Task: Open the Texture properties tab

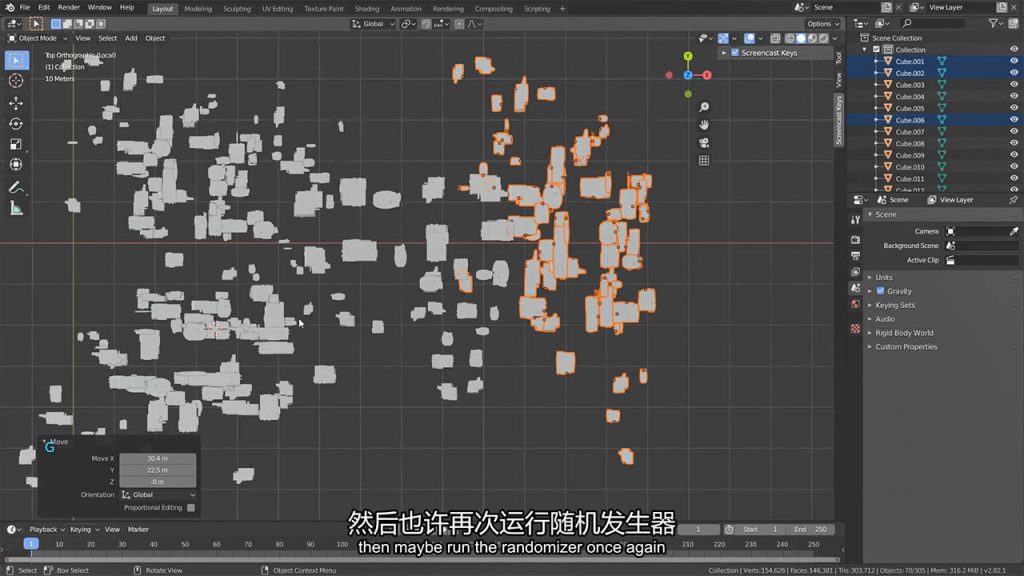Action: pyautogui.click(x=856, y=328)
